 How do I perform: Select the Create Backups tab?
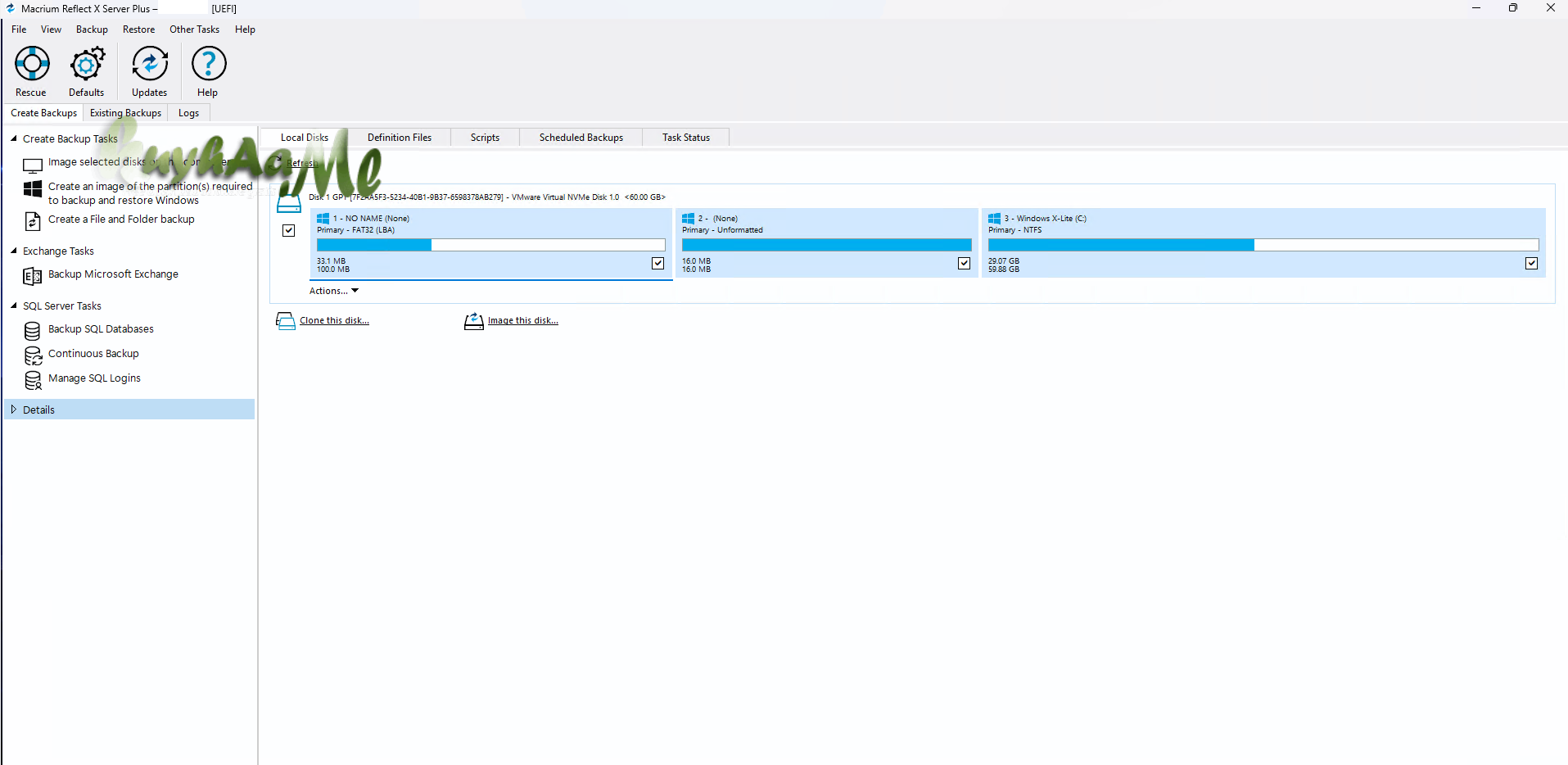(43, 113)
